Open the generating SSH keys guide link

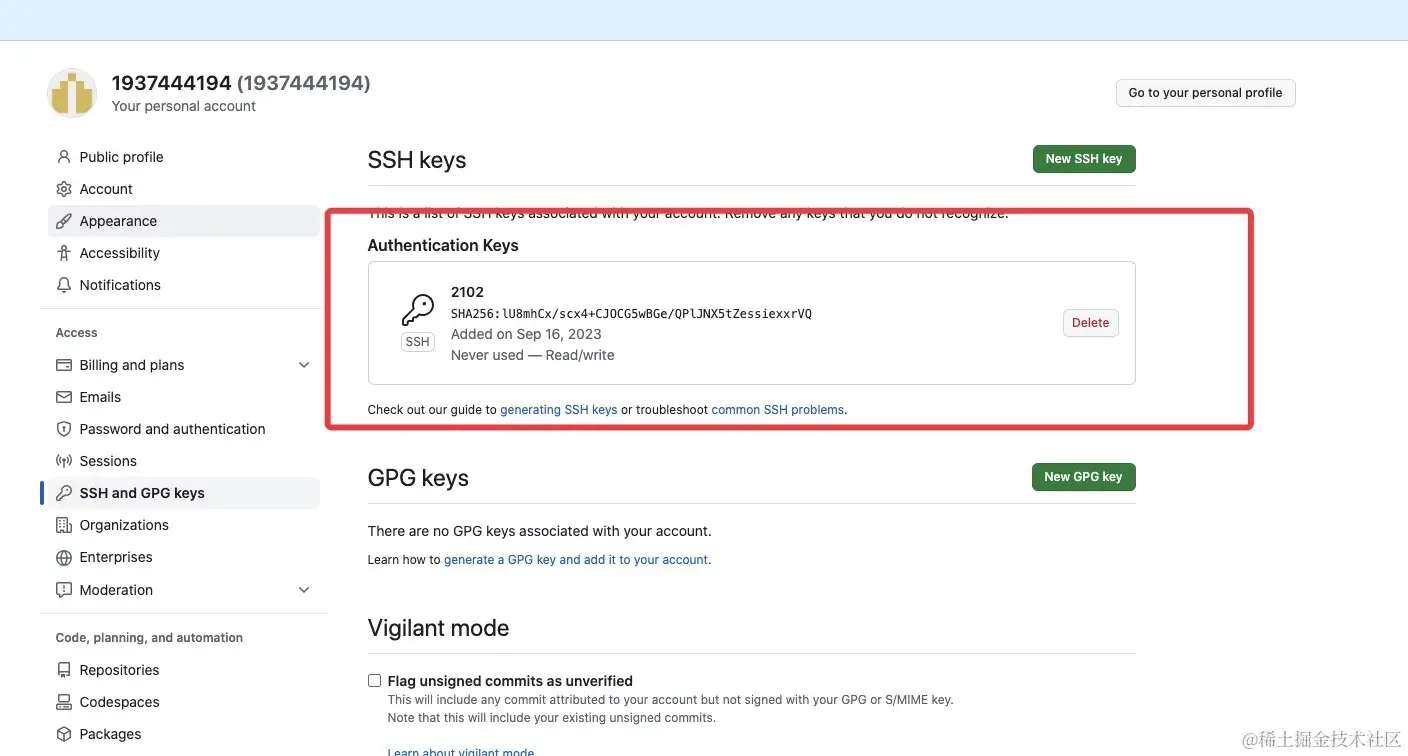tap(558, 410)
